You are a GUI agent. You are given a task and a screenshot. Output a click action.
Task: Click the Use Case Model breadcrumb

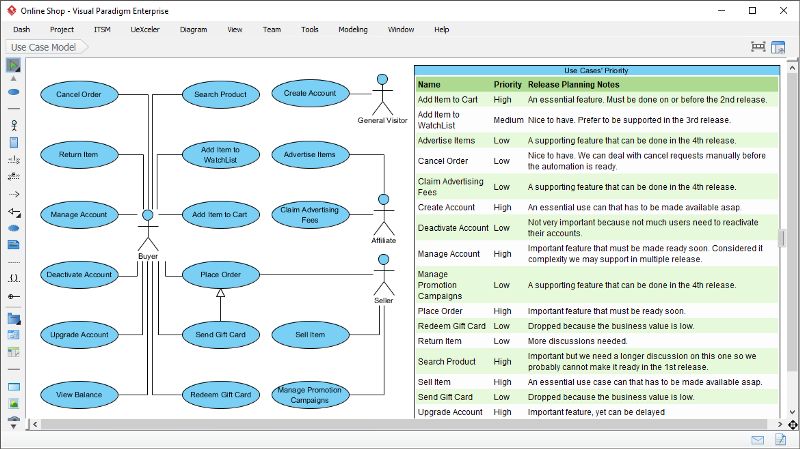point(46,47)
